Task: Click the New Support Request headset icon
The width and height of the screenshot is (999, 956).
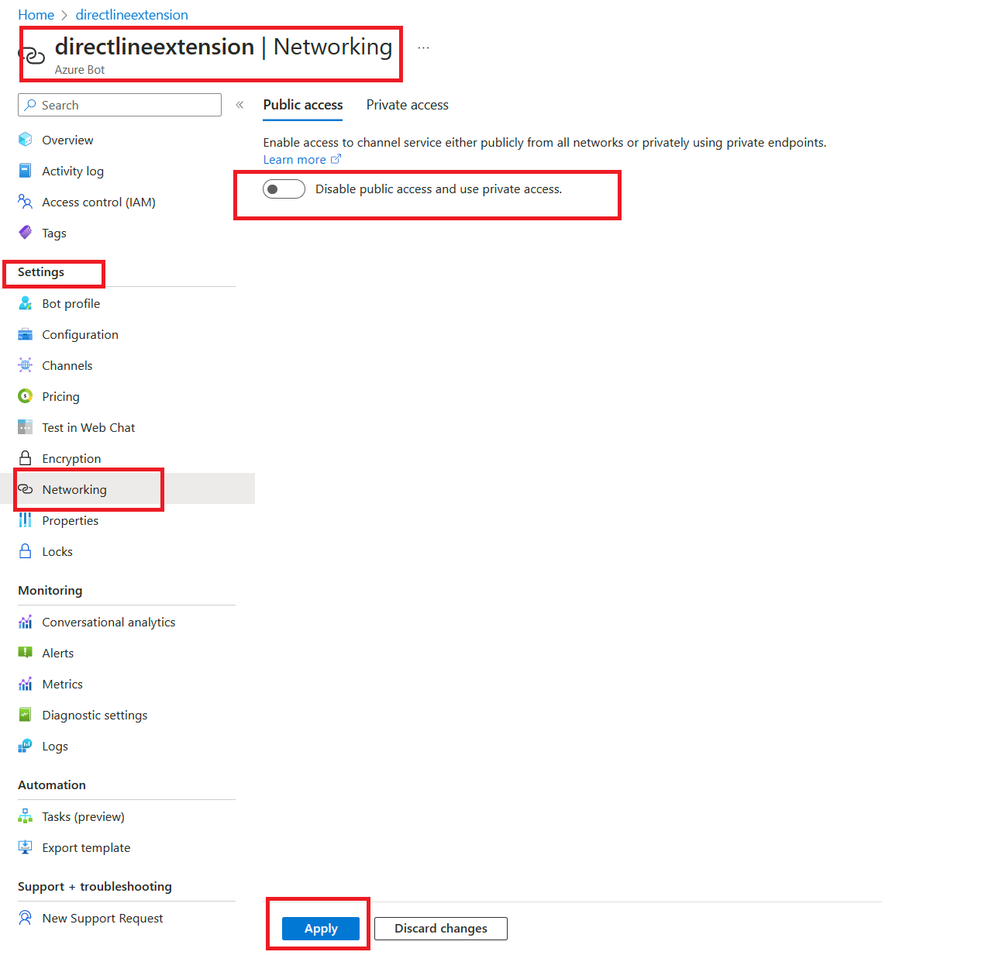Action: coord(25,918)
